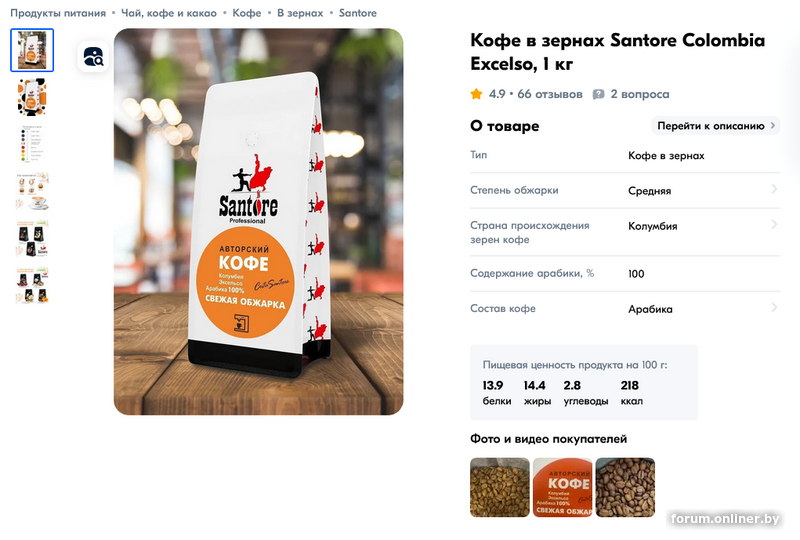800x540 pixels.
Task: Select the second thumbnail with dotted background
Action: (32, 97)
